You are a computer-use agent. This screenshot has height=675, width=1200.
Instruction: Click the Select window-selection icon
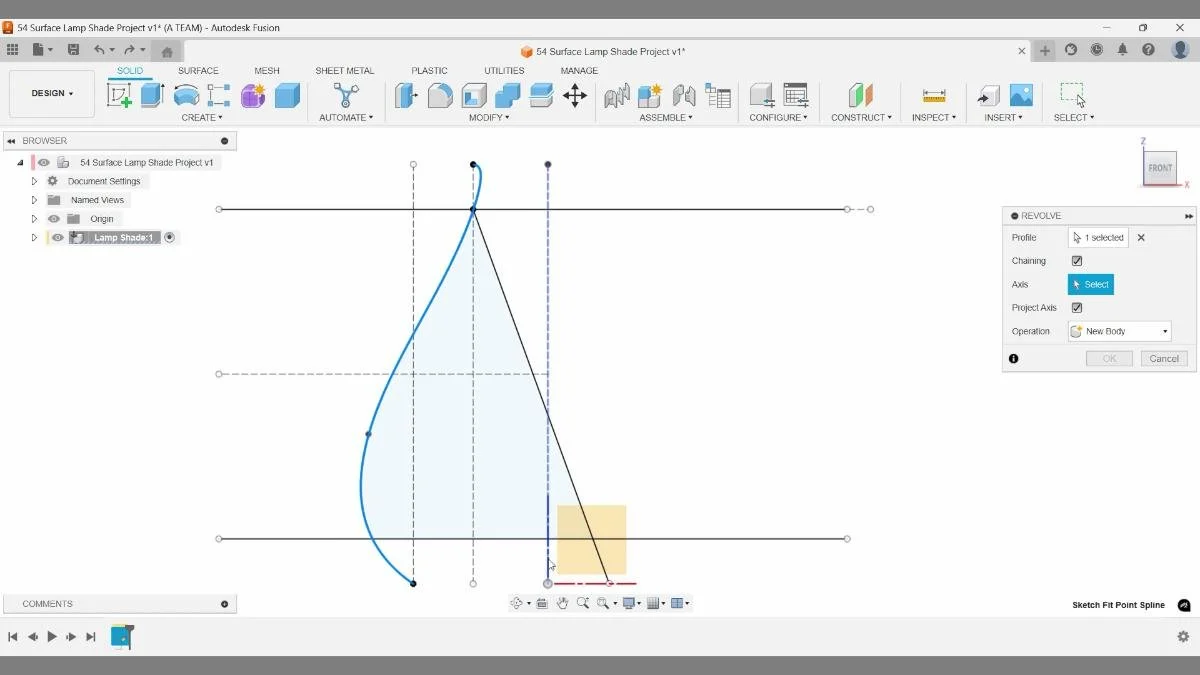point(1073,95)
